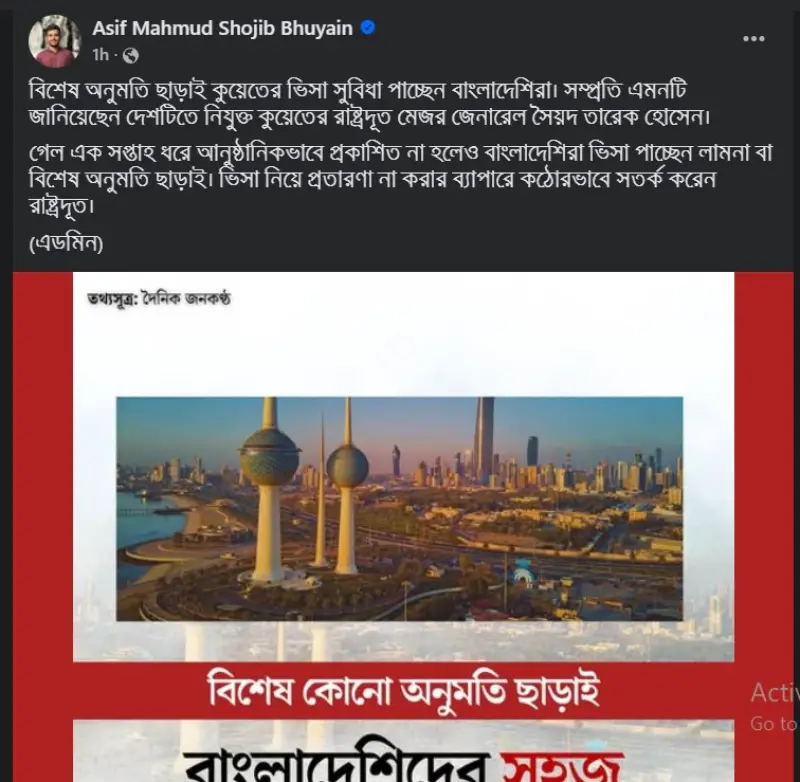The height and width of the screenshot is (782, 800).
Task: Open the three-dot post options menu
Action: pos(754,39)
